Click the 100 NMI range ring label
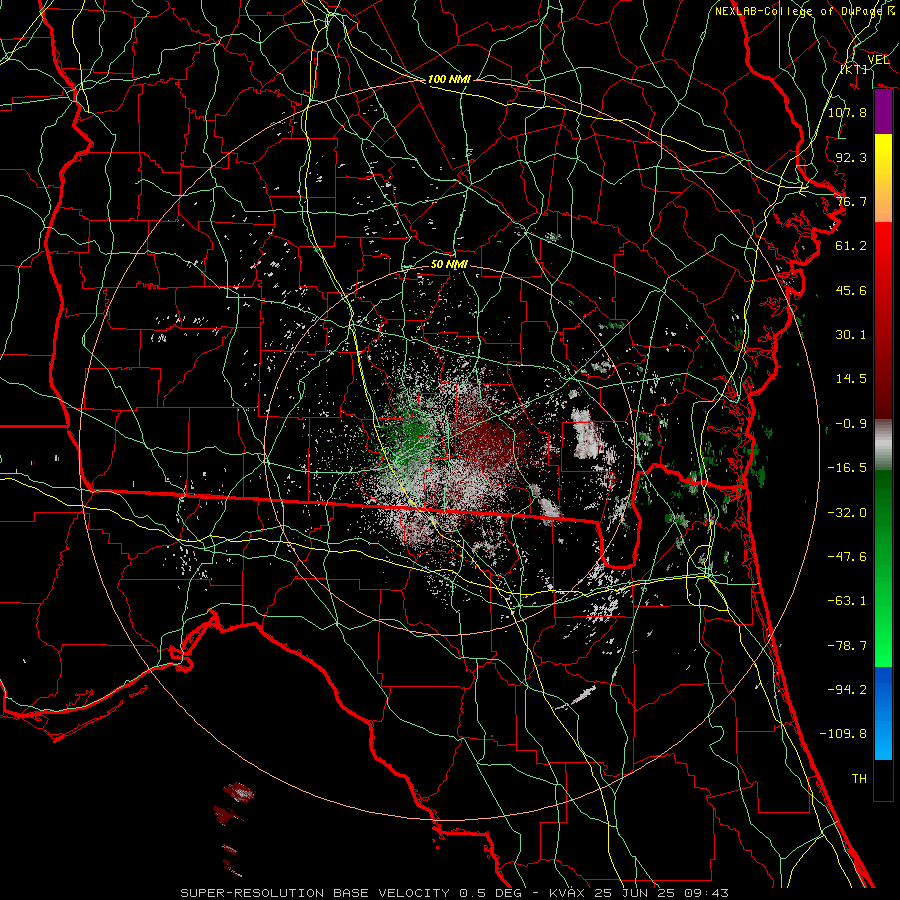The height and width of the screenshot is (900, 900). (x=449, y=79)
